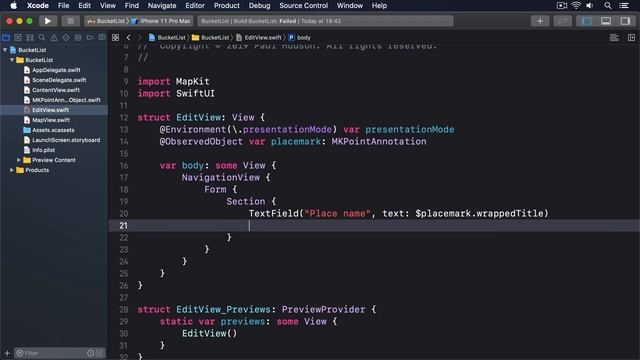Open the File menu

63,6
